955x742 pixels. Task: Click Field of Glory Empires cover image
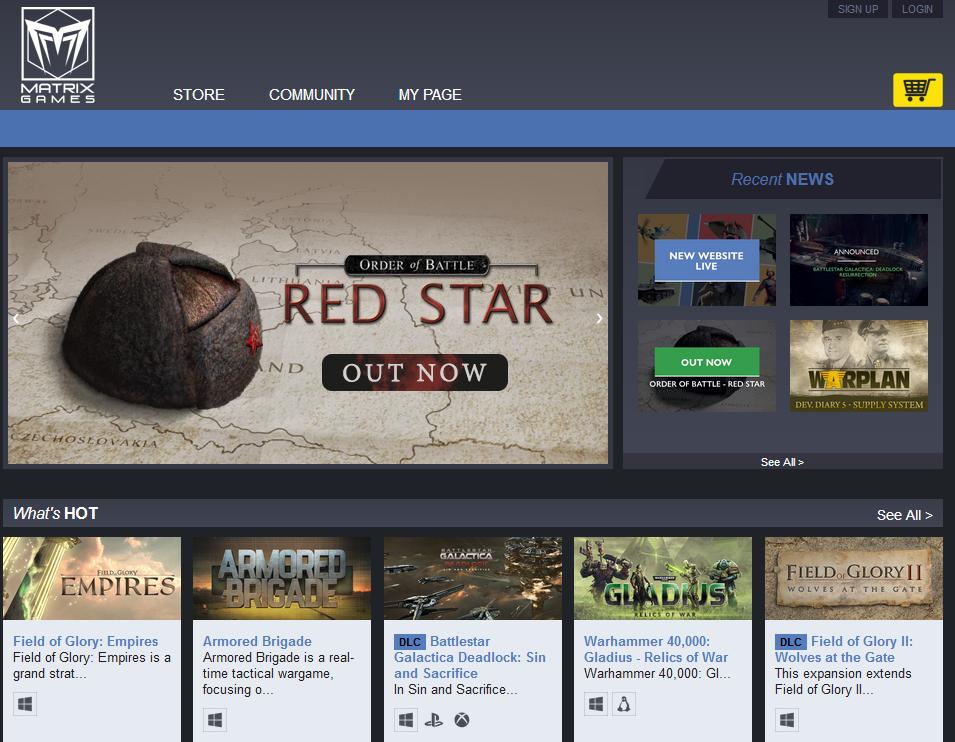(92, 578)
